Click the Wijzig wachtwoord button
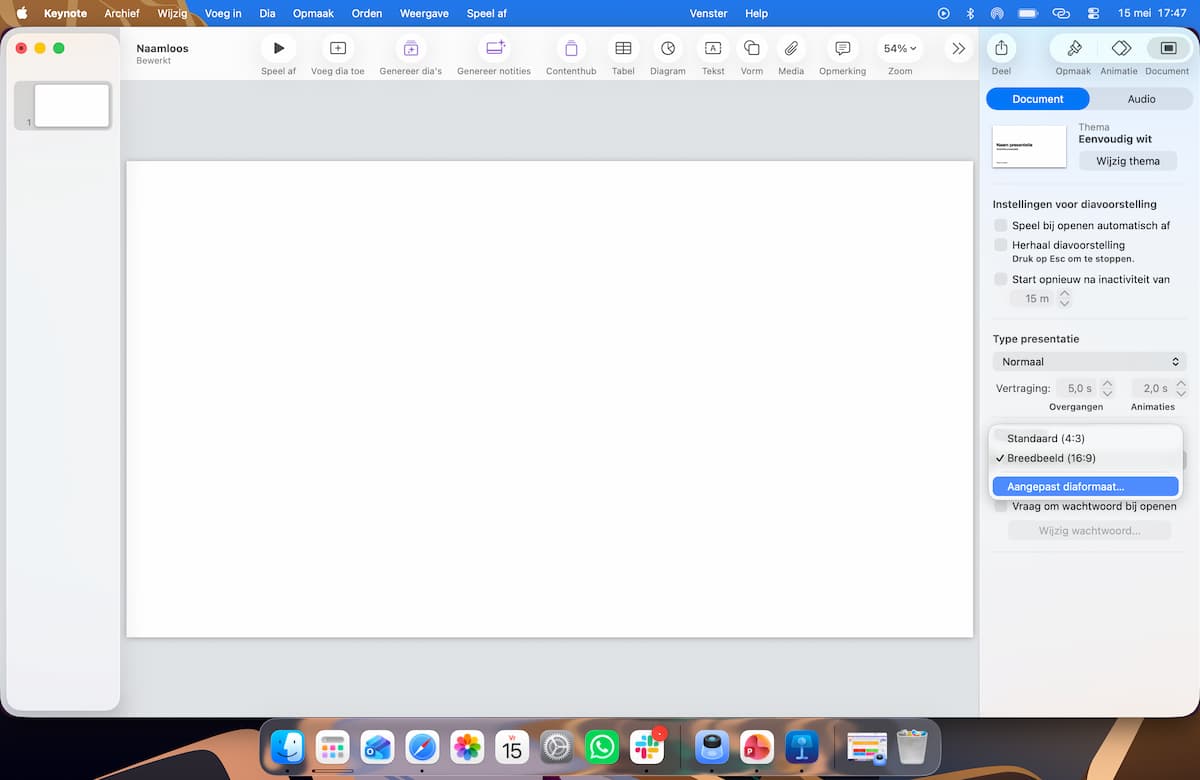This screenshot has width=1200, height=780. pos(1089,531)
